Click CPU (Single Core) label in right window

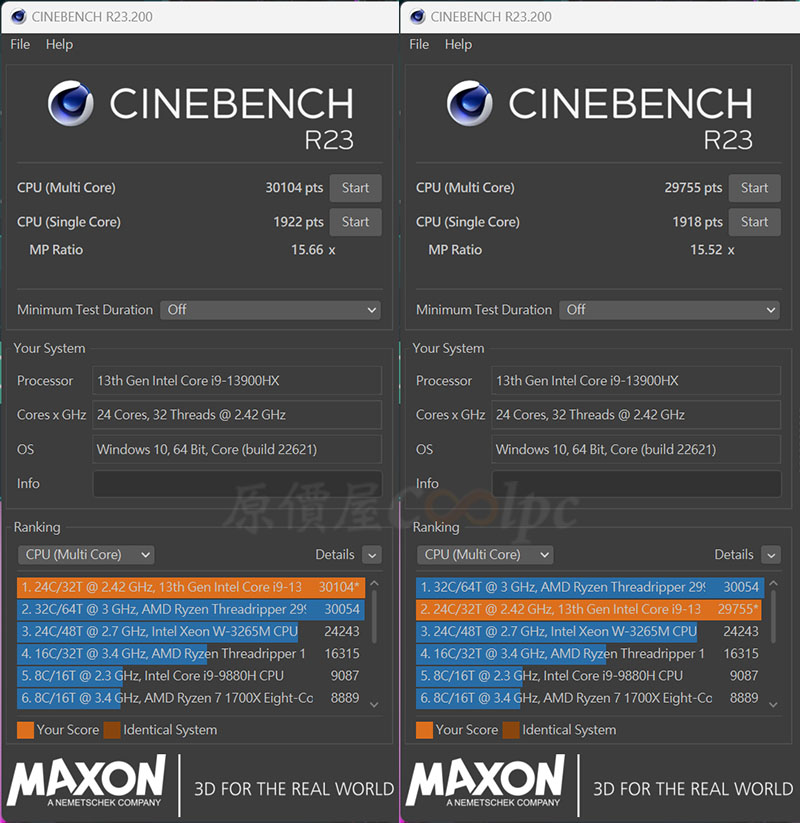(468, 222)
